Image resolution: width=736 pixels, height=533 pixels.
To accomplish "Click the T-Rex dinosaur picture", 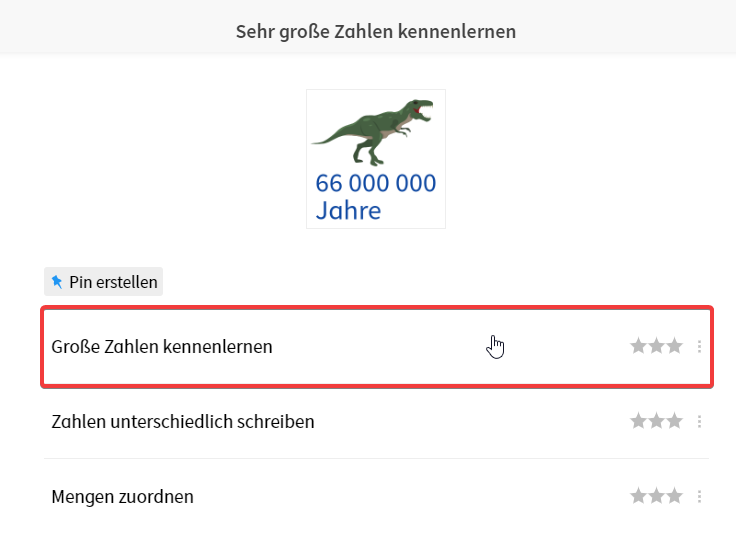I will pos(372,130).
